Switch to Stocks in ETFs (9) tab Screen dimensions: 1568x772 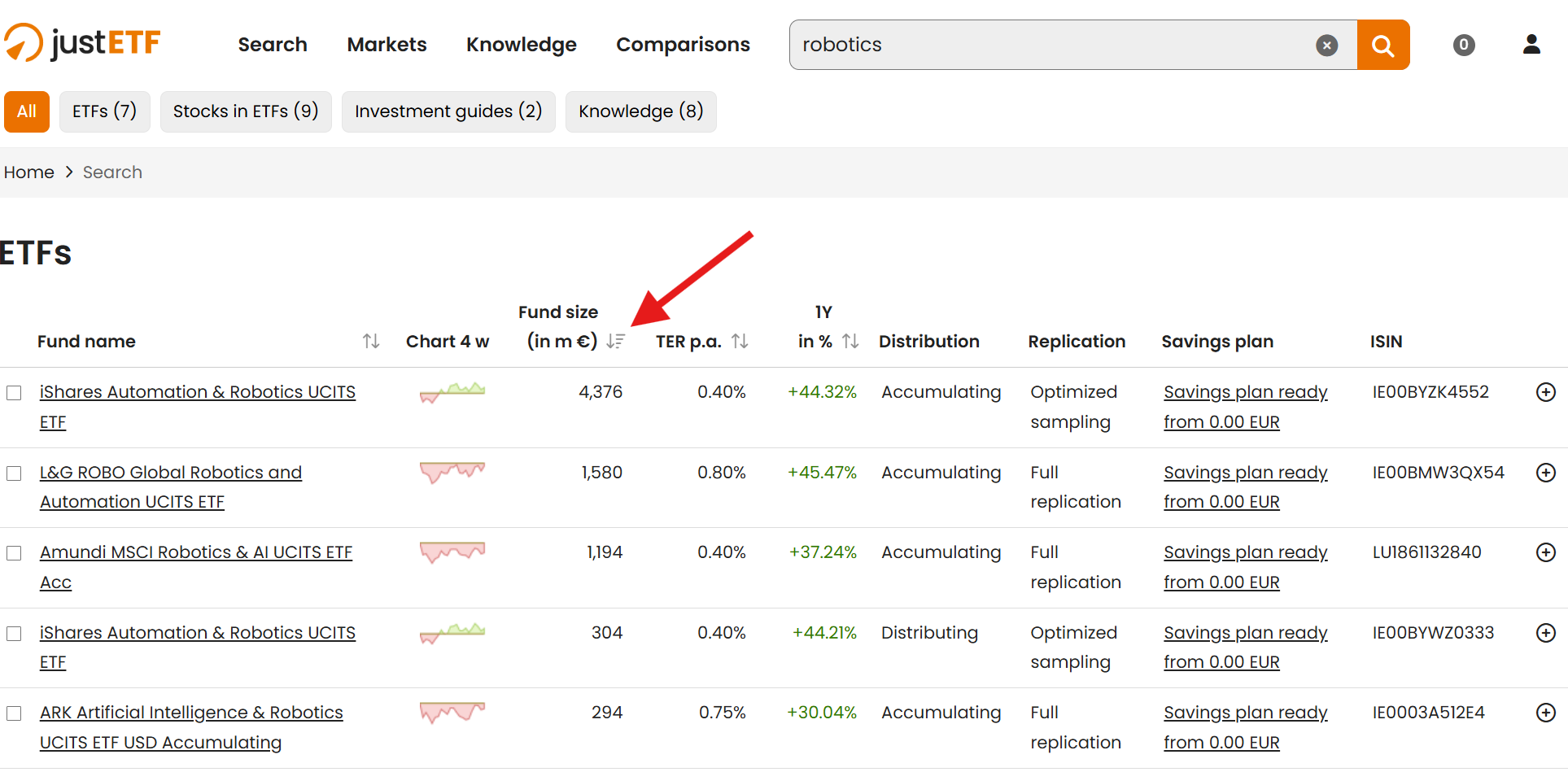246,111
